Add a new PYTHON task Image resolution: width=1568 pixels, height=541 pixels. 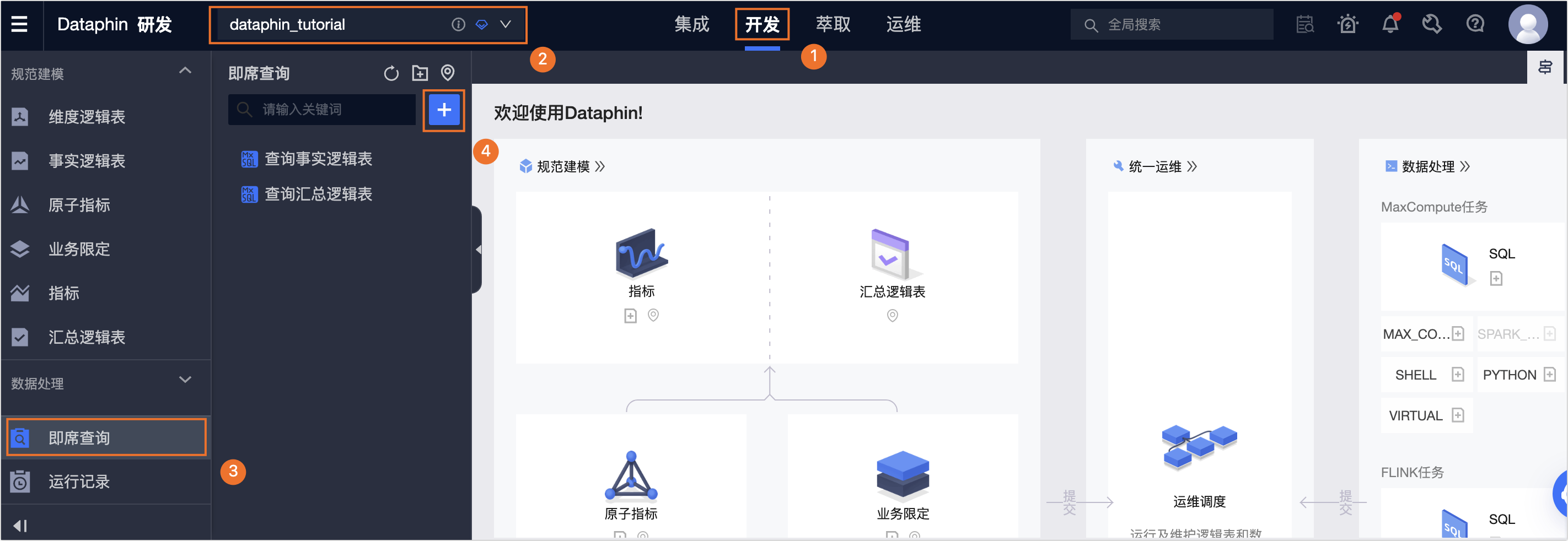[1550, 374]
